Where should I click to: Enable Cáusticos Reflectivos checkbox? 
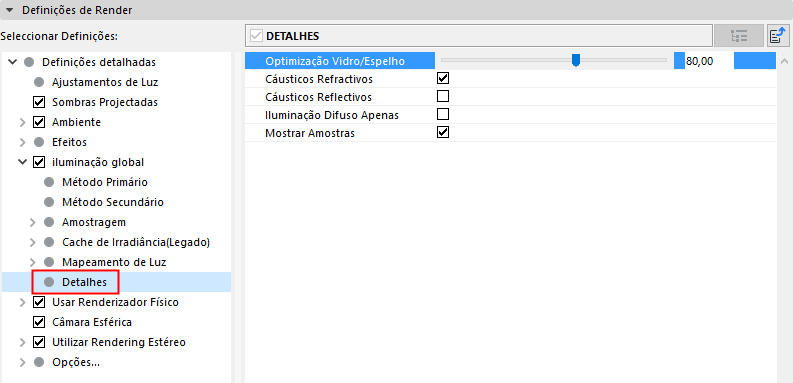(x=443, y=96)
